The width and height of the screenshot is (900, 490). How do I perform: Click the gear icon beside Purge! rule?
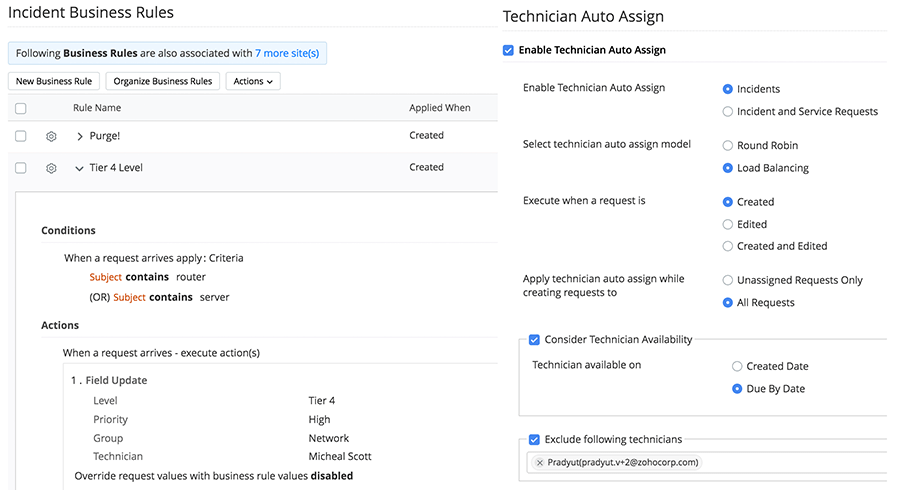point(51,137)
